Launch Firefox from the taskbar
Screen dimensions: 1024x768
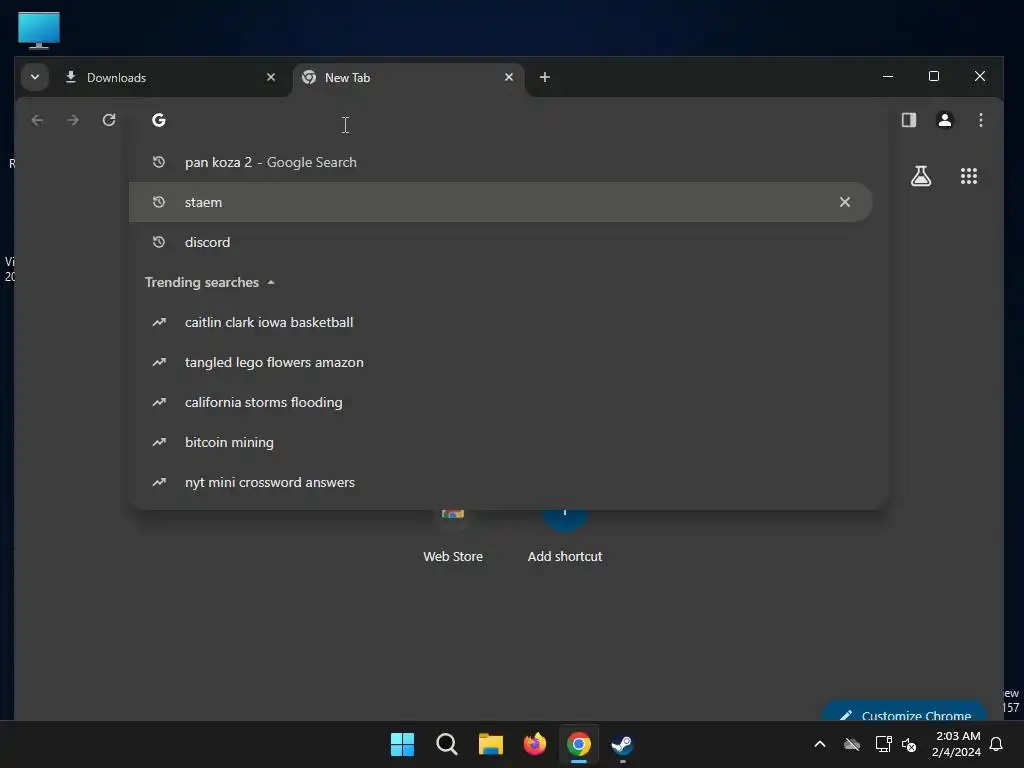coord(535,744)
